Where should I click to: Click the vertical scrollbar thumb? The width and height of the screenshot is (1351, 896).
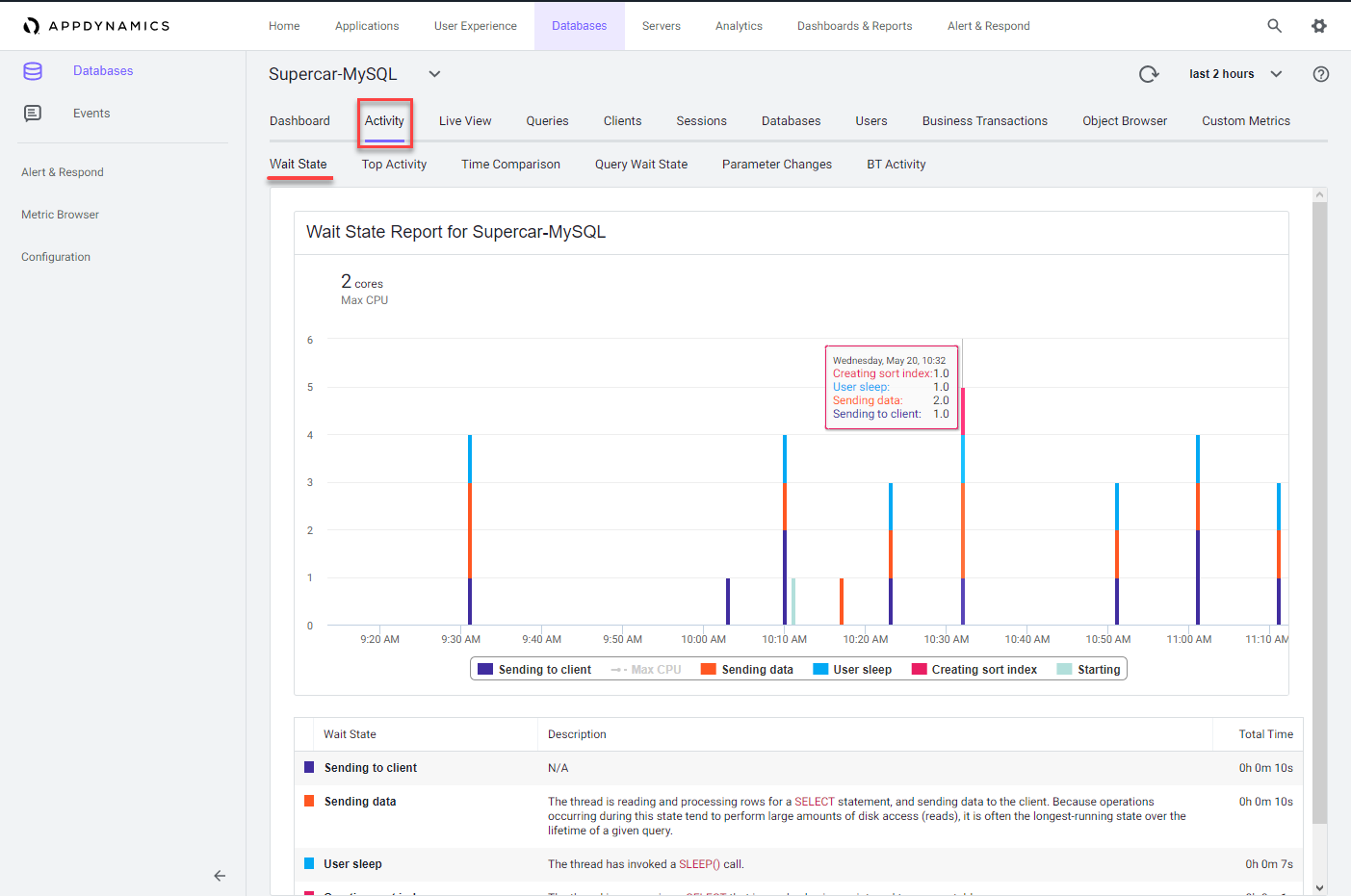[x=1319, y=512]
